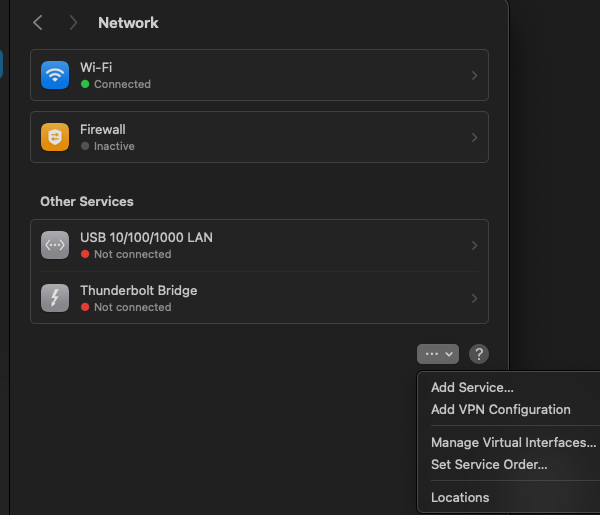Click the back navigation arrow
The height and width of the screenshot is (515, 600).
point(38,22)
